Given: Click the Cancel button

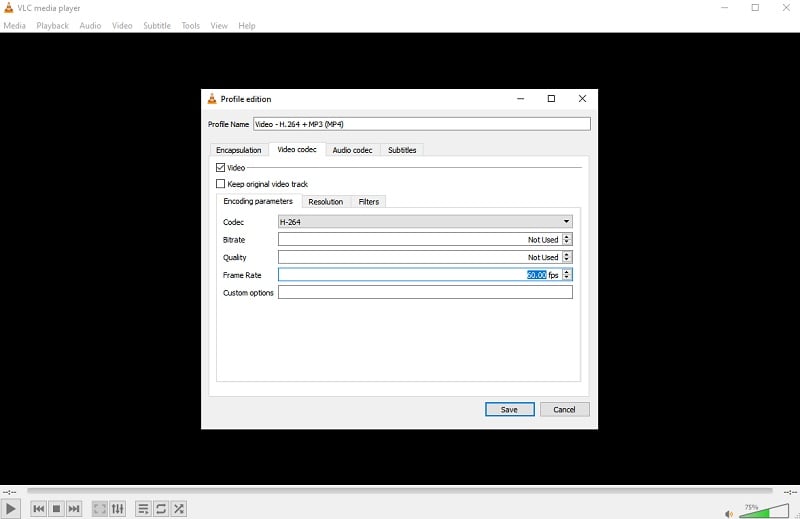Looking at the screenshot, I should [x=564, y=409].
